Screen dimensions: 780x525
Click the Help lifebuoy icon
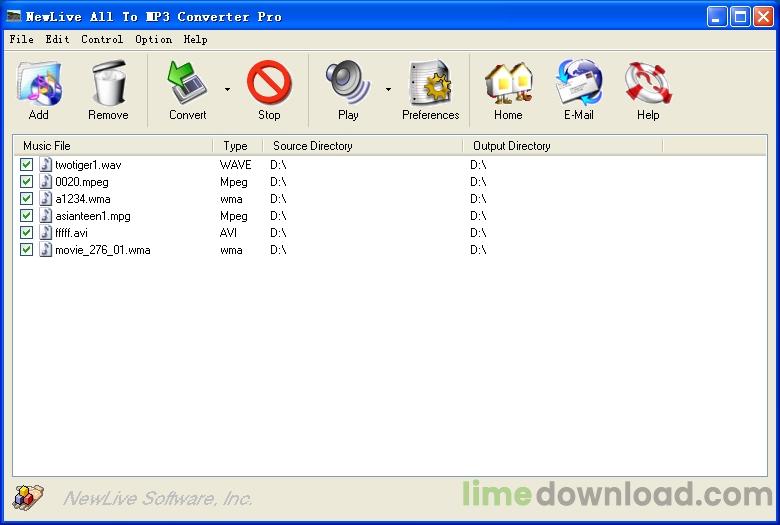[648, 83]
